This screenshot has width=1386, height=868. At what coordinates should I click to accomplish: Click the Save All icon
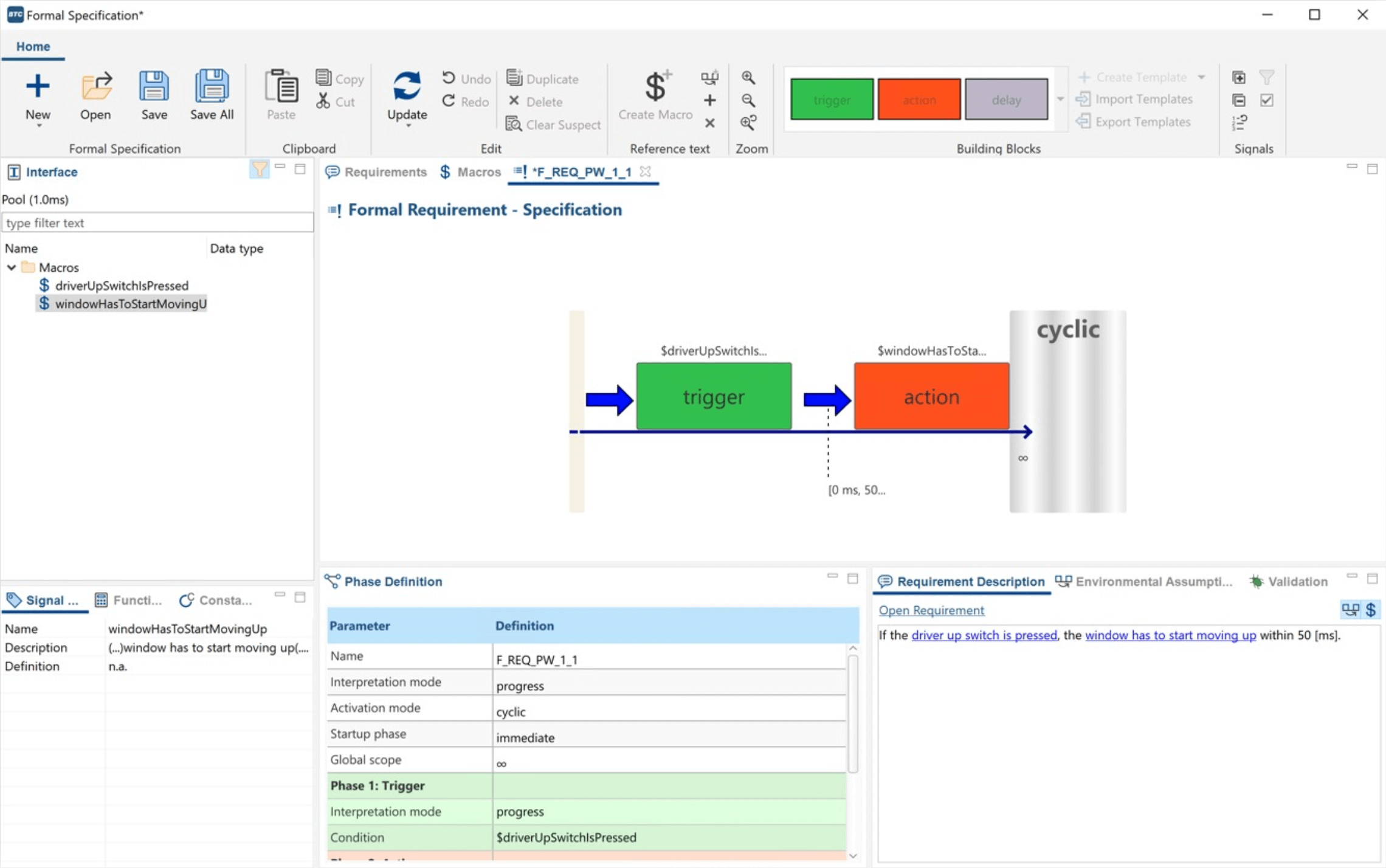[x=211, y=87]
